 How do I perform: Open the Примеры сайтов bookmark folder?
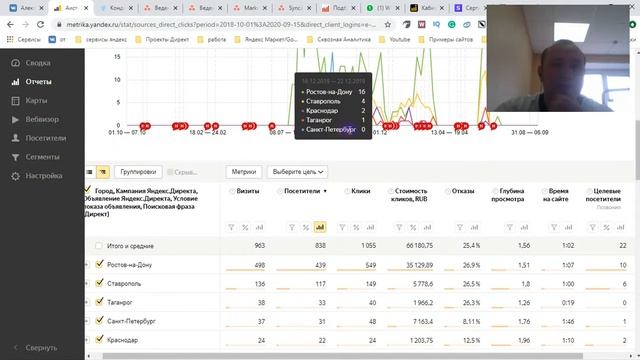pos(446,40)
